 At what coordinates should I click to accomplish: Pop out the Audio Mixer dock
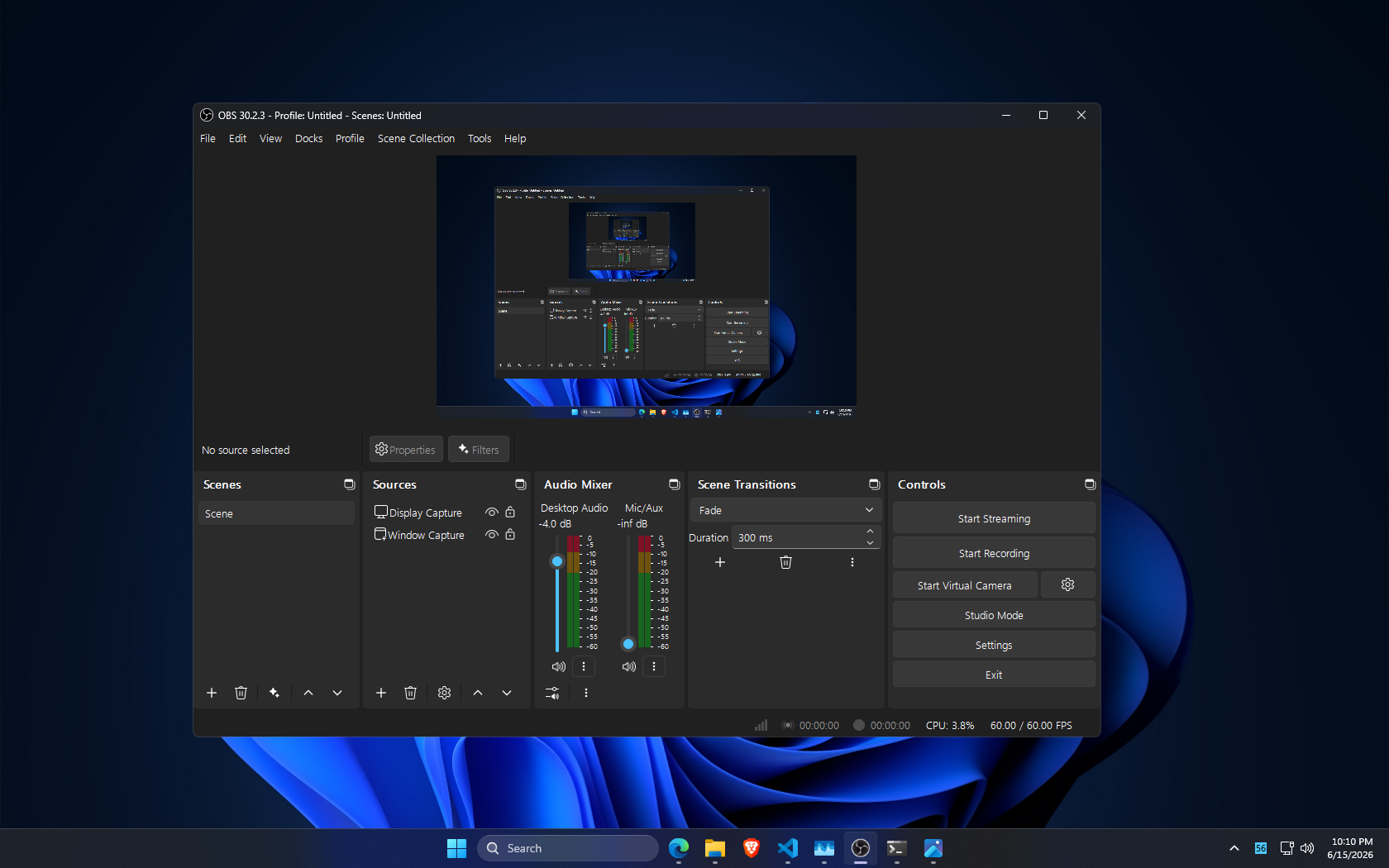(x=675, y=484)
